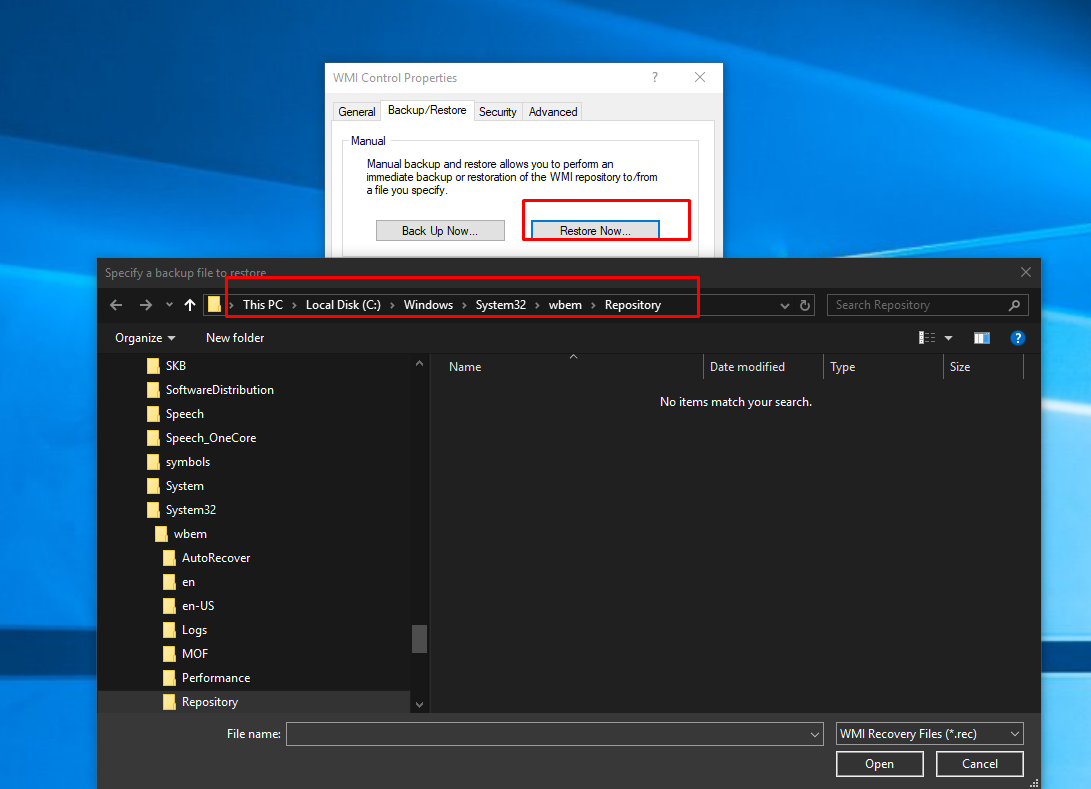Click Restore Now button
The width and height of the screenshot is (1091, 789).
[595, 231]
